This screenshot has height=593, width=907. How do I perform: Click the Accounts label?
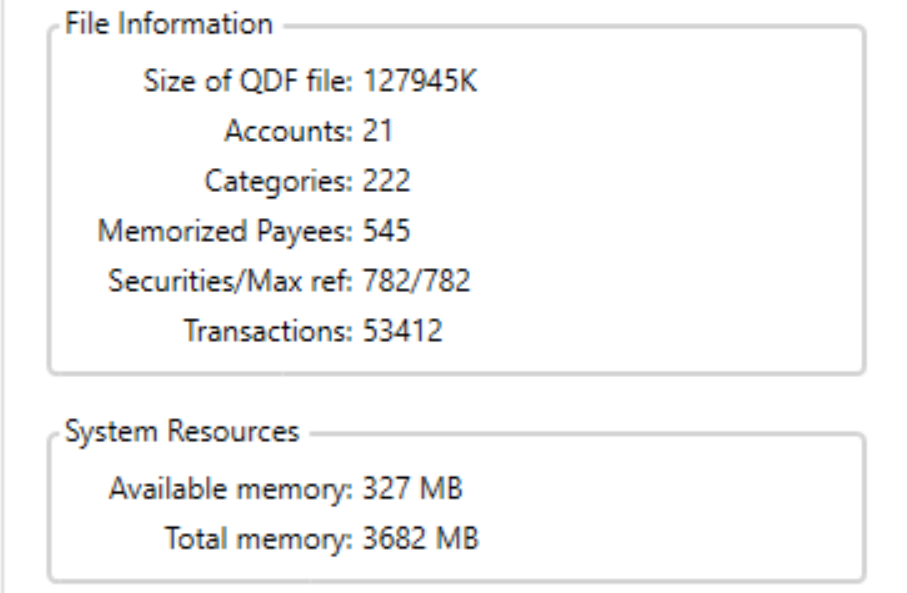(x=289, y=130)
